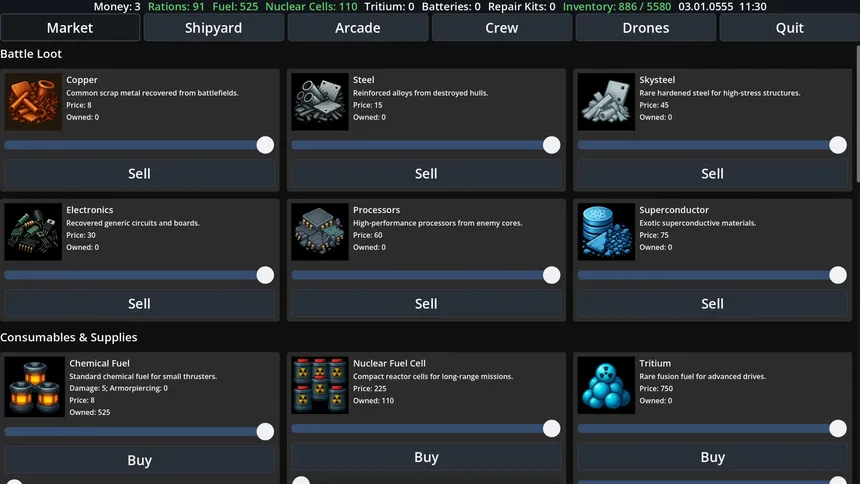Image resolution: width=860 pixels, height=484 pixels.
Task: Sell Superconductor via its Sell button
Action: click(712, 303)
